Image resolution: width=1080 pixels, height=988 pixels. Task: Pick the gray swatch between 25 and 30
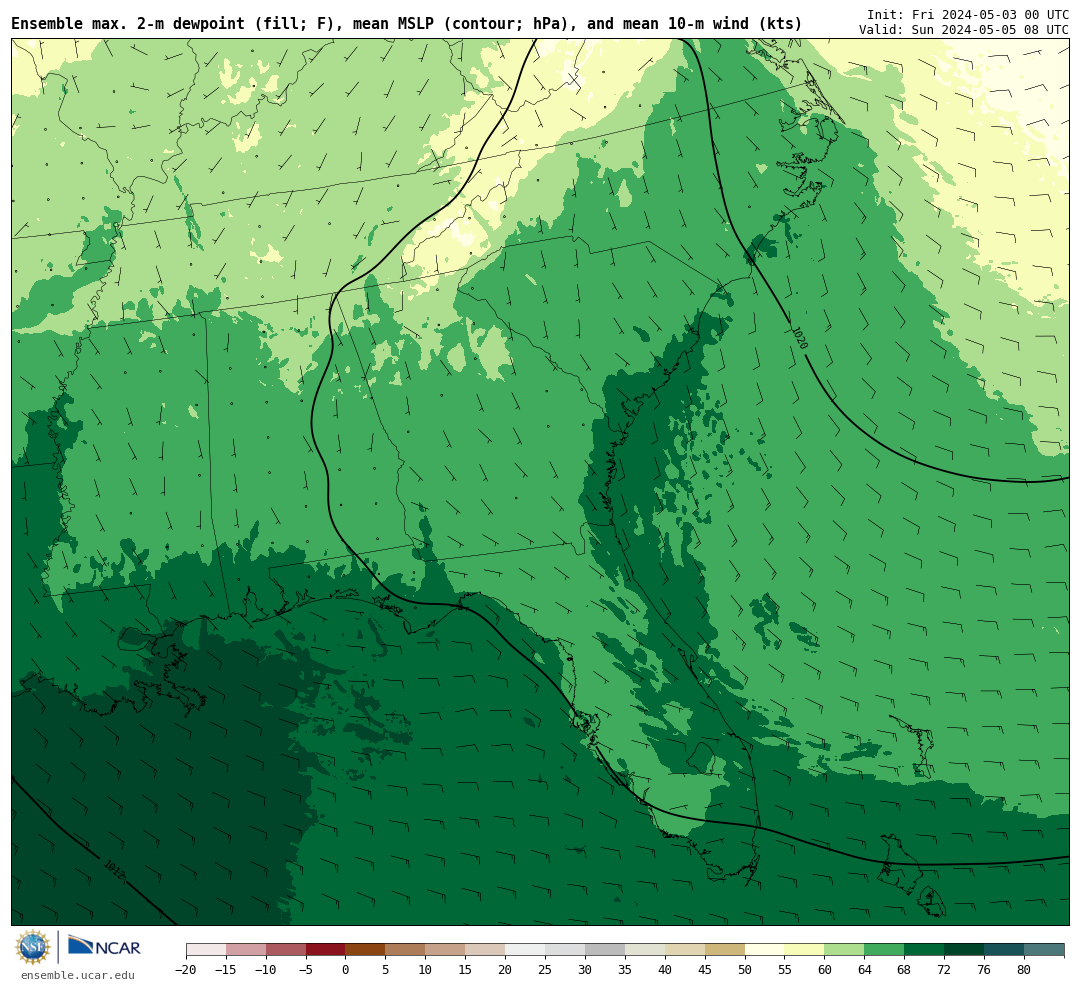coord(565,950)
